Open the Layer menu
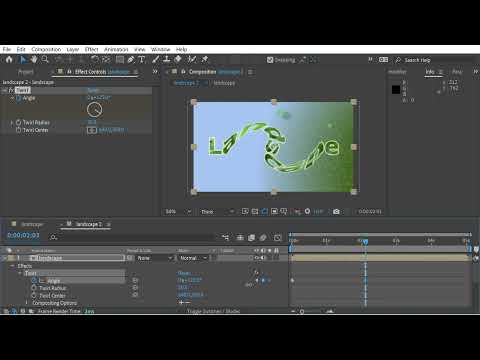The height and width of the screenshot is (360, 480). (x=73, y=49)
